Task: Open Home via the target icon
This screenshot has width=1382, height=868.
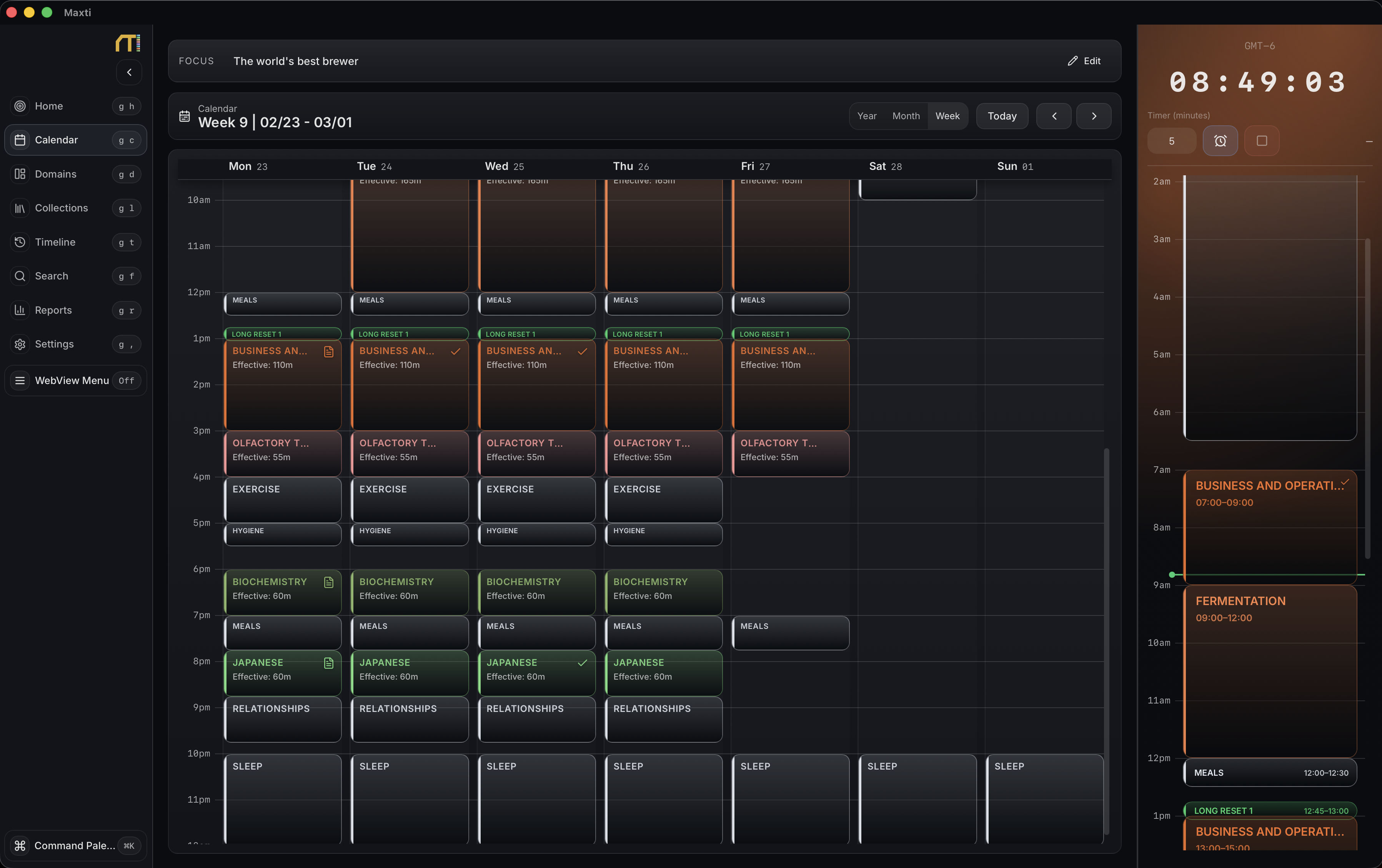Action: pos(20,106)
